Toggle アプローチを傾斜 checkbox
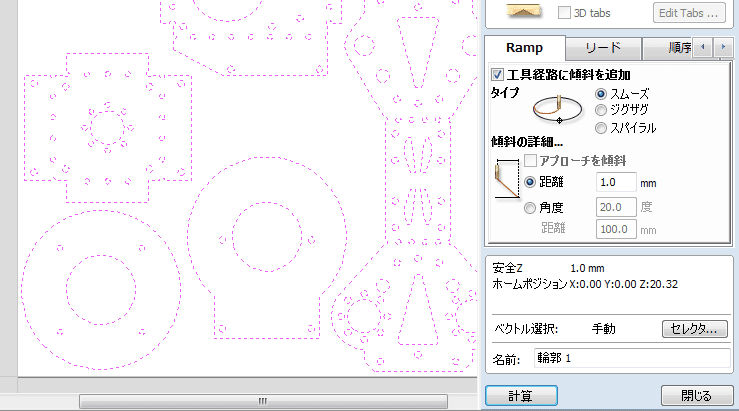The height and width of the screenshot is (411, 739). pos(531,160)
